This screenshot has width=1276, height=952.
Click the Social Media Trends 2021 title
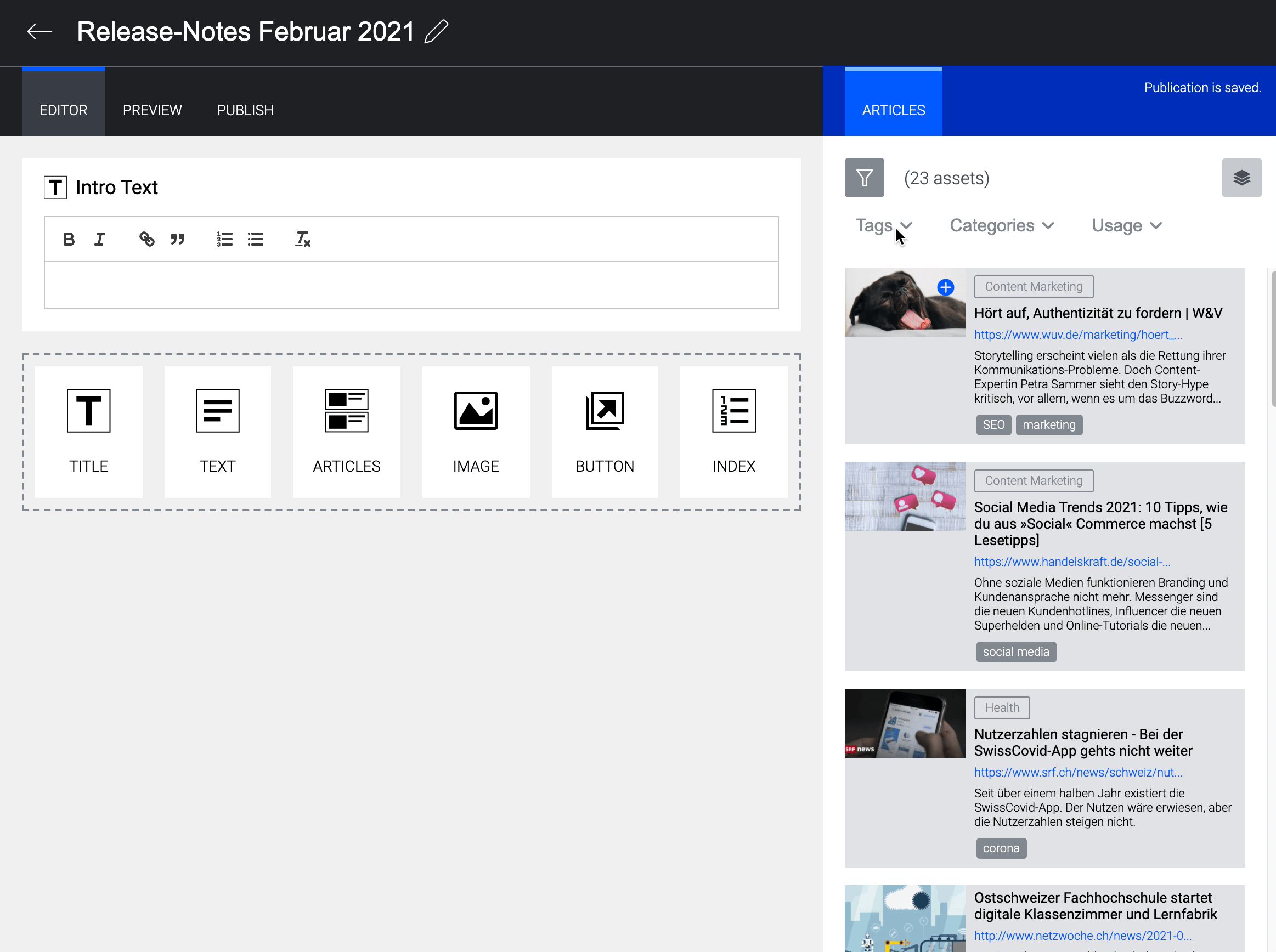[x=1101, y=523]
